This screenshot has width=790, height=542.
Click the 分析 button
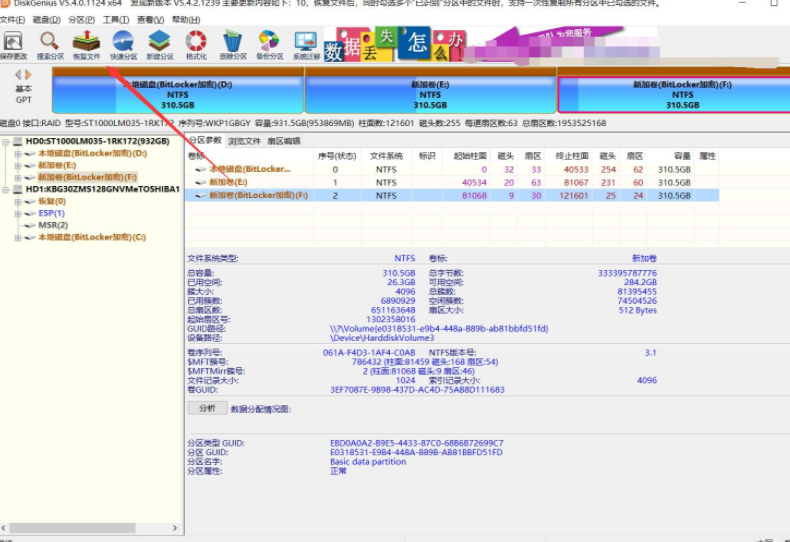coord(207,408)
